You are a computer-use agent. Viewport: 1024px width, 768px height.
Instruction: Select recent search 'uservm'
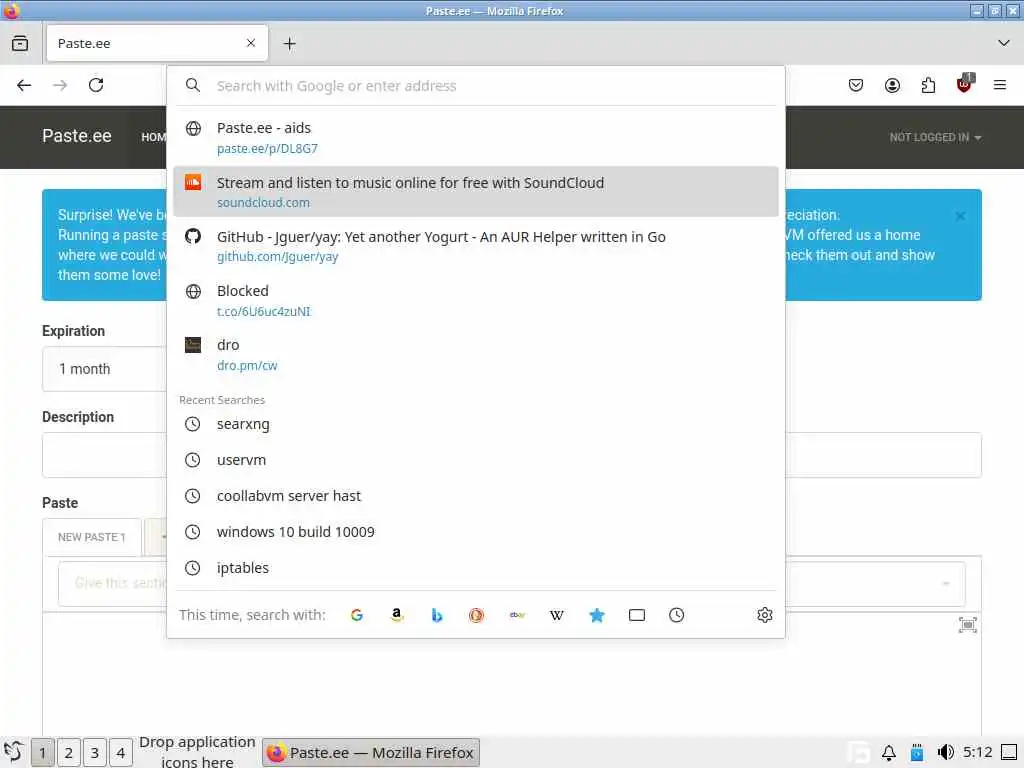475,460
